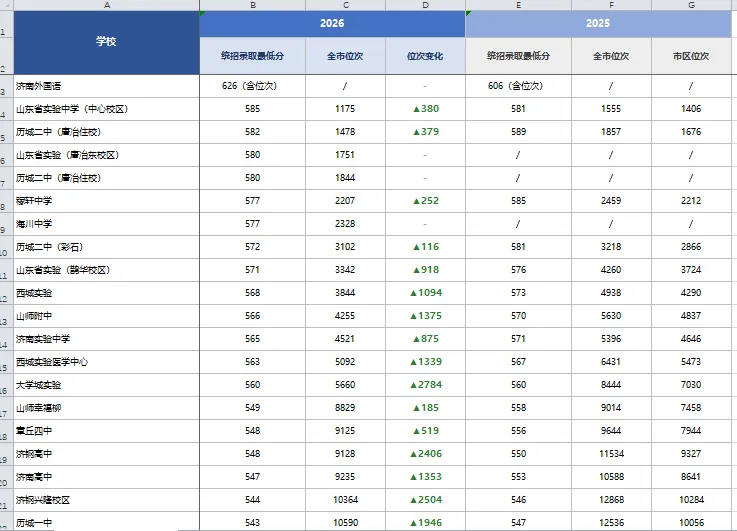
Task: Click the cell with value 2207
Action: [x=345, y=201]
